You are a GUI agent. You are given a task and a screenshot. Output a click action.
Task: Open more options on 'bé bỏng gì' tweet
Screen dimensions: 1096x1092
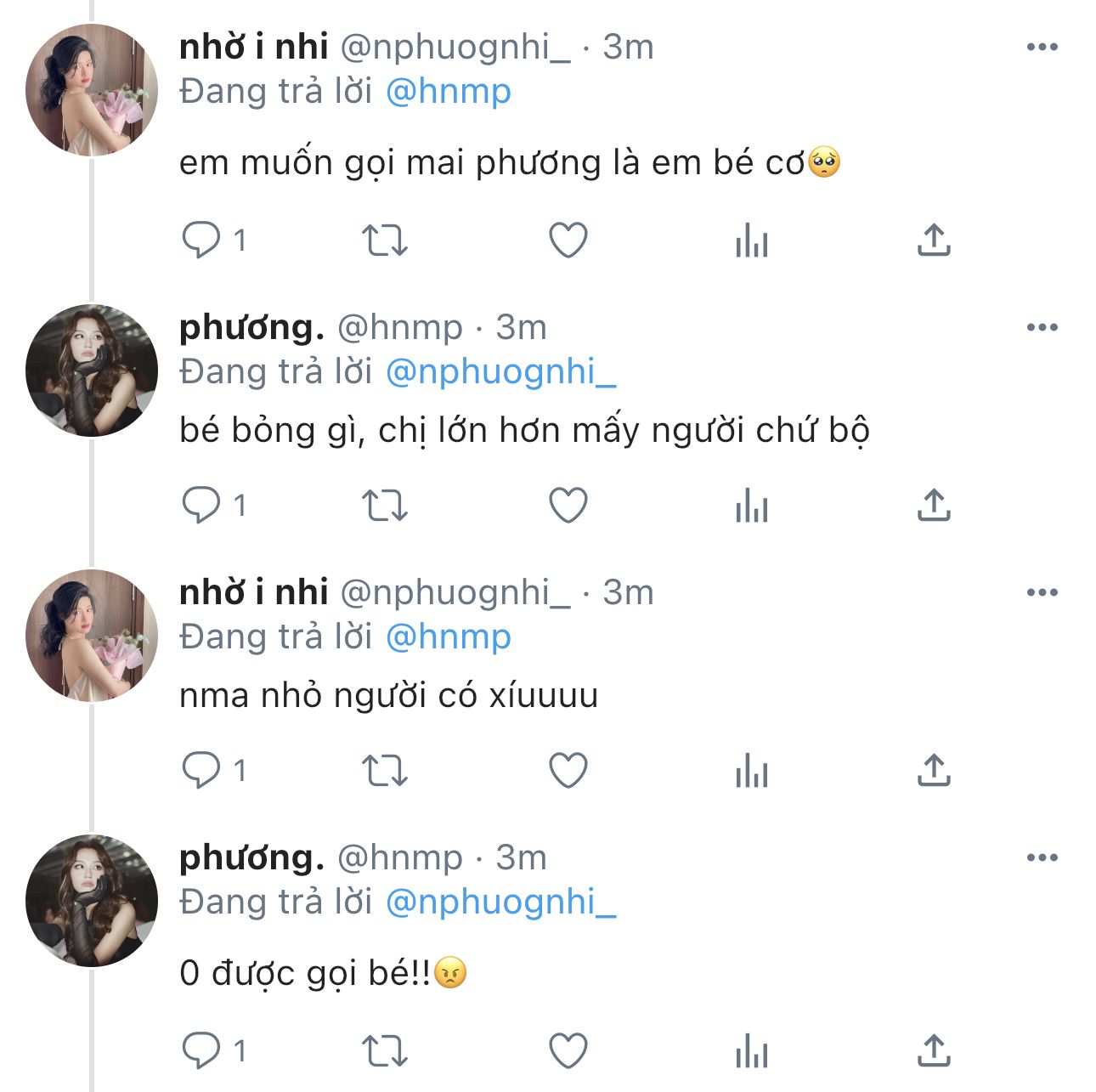point(1042,328)
